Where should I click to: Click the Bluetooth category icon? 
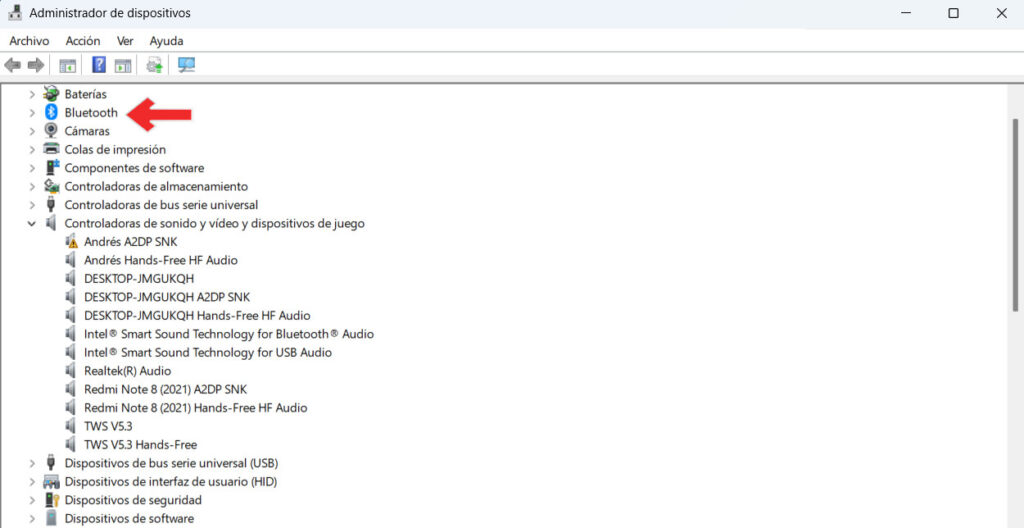coord(52,113)
